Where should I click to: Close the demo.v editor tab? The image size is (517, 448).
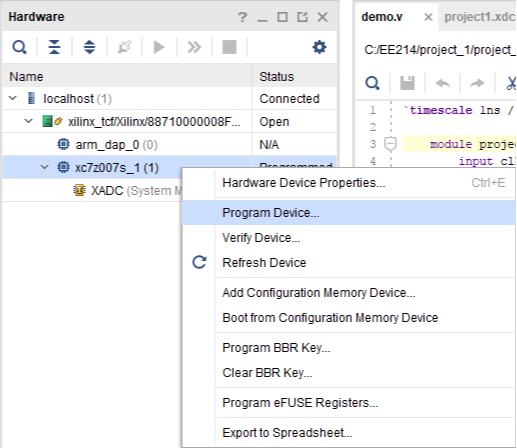(428, 17)
